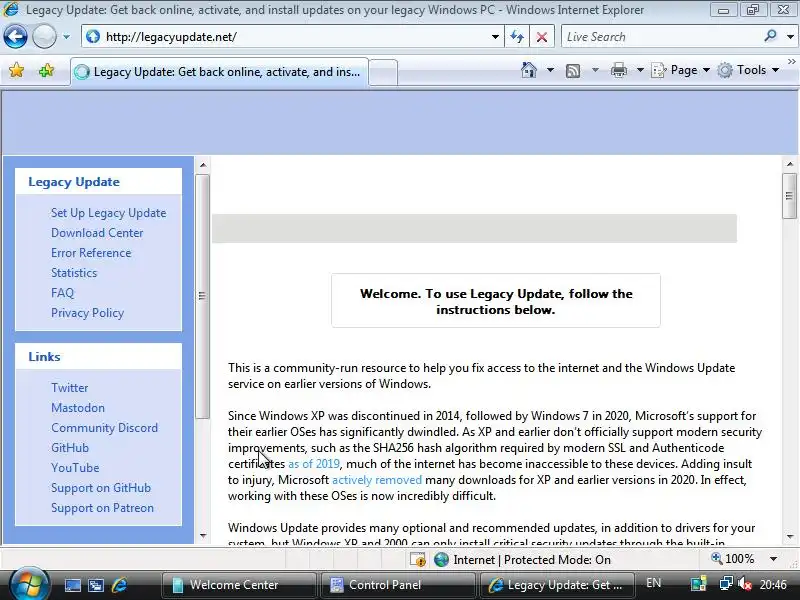Launch Internet Explorer from quick launch
The width and height of the screenshot is (800, 600).
tap(119, 585)
